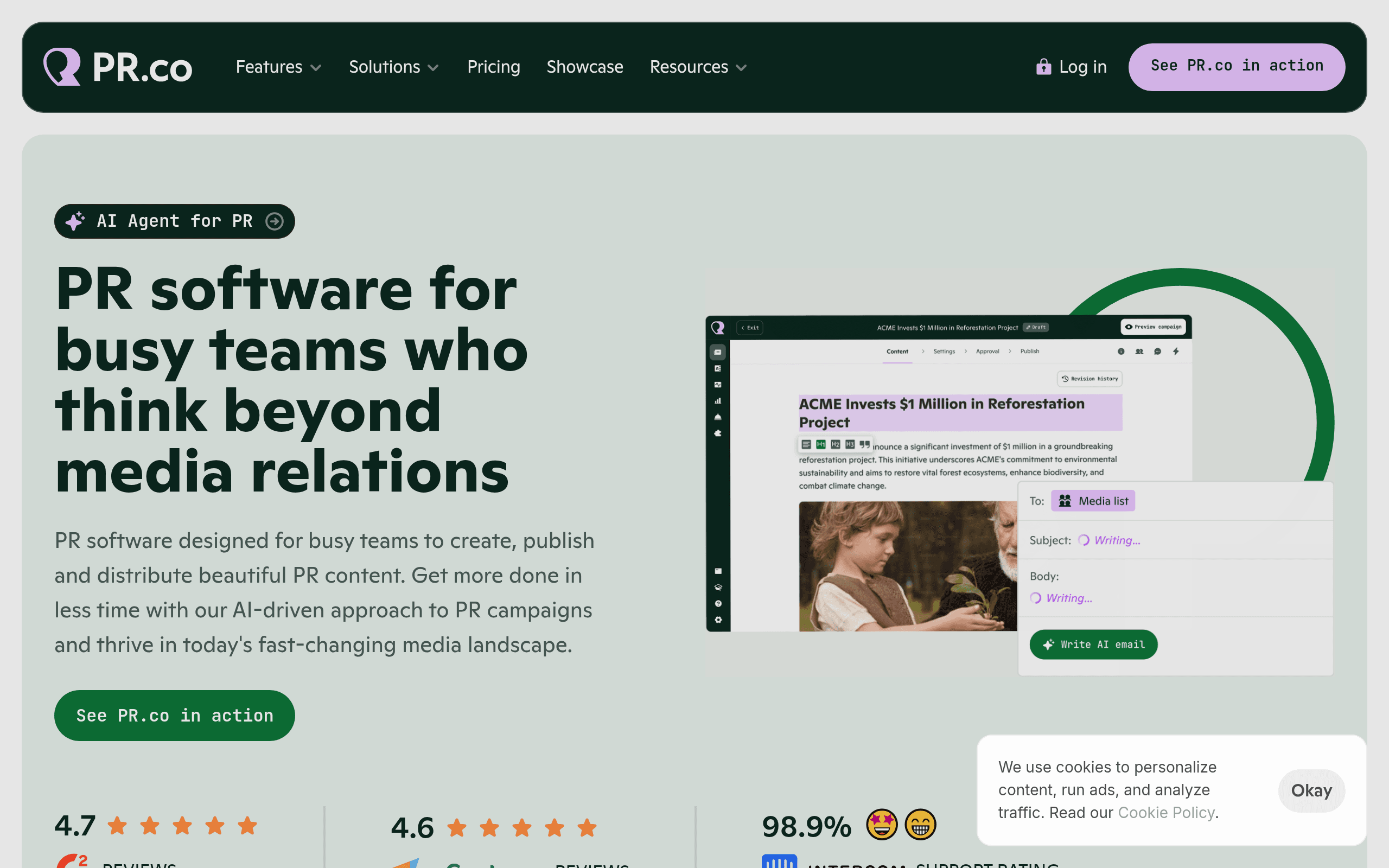The width and height of the screenshot is (1389, 868).
Task: Click the top sidebar icon in editor mockup
Action: point(717,352)
